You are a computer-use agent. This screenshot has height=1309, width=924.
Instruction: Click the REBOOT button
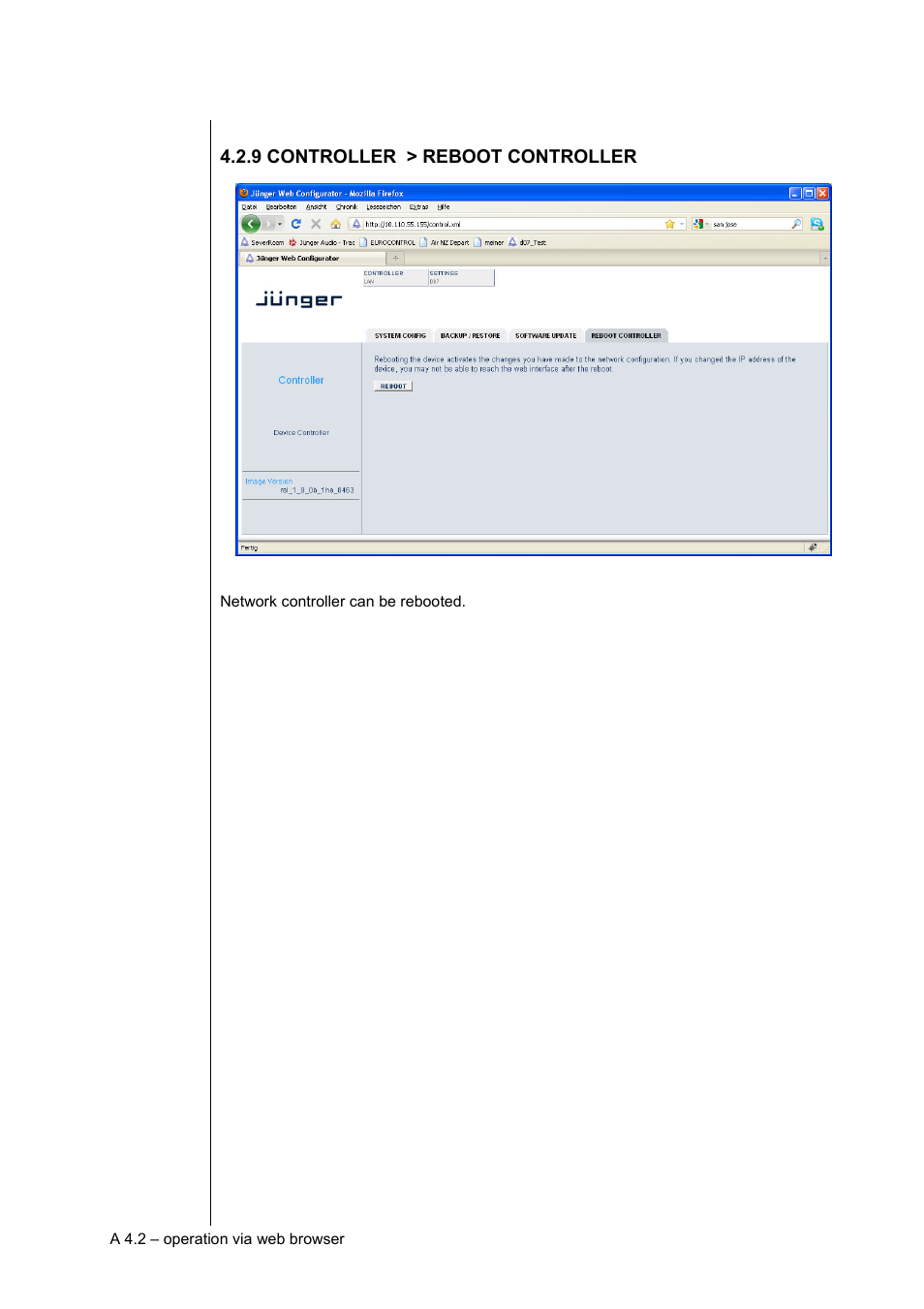(393, 386)
